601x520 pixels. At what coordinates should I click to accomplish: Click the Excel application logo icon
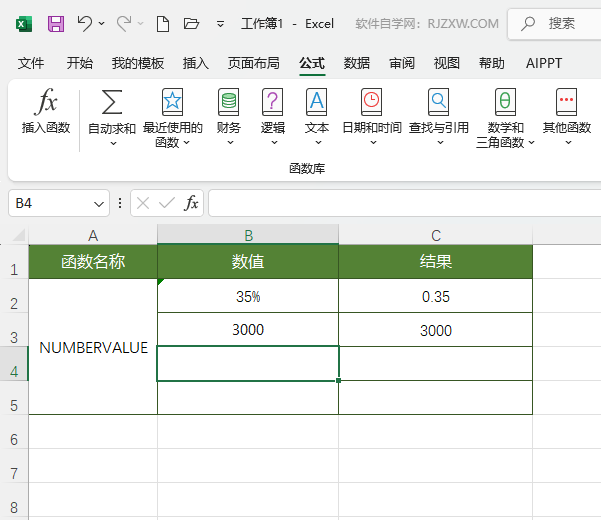[x=24, y=24]
